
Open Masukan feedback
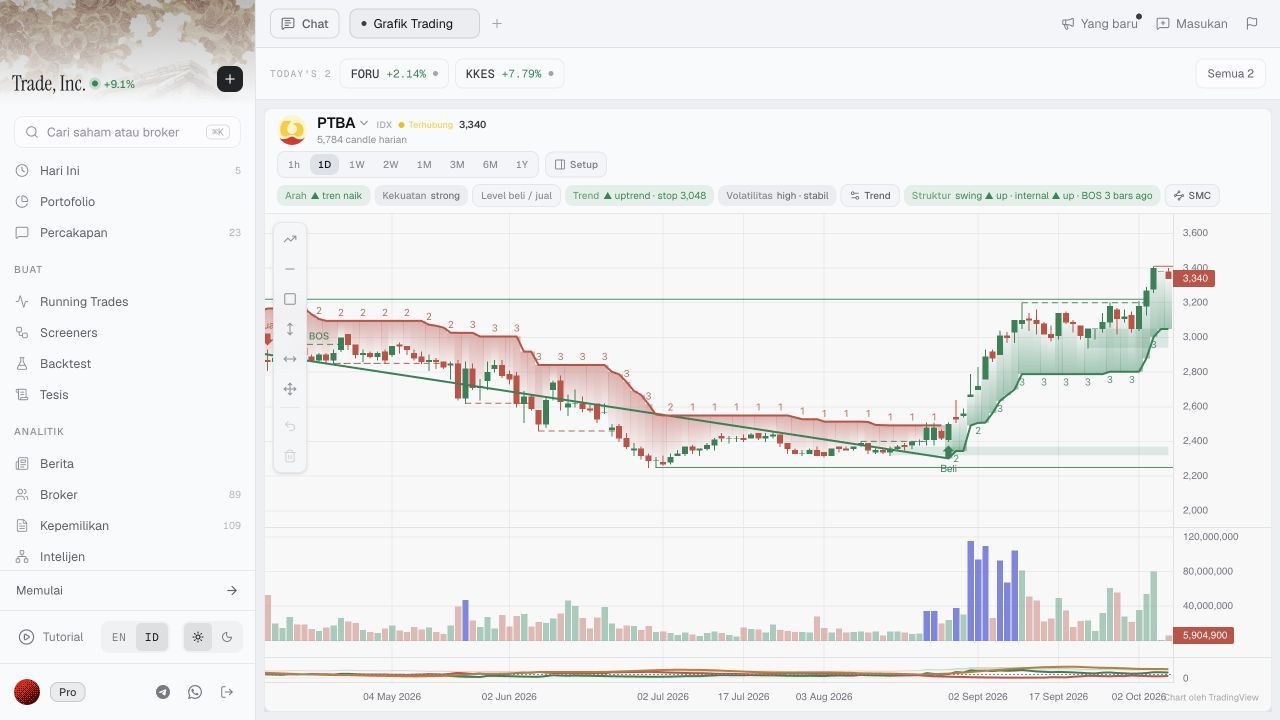[1191, 23]
